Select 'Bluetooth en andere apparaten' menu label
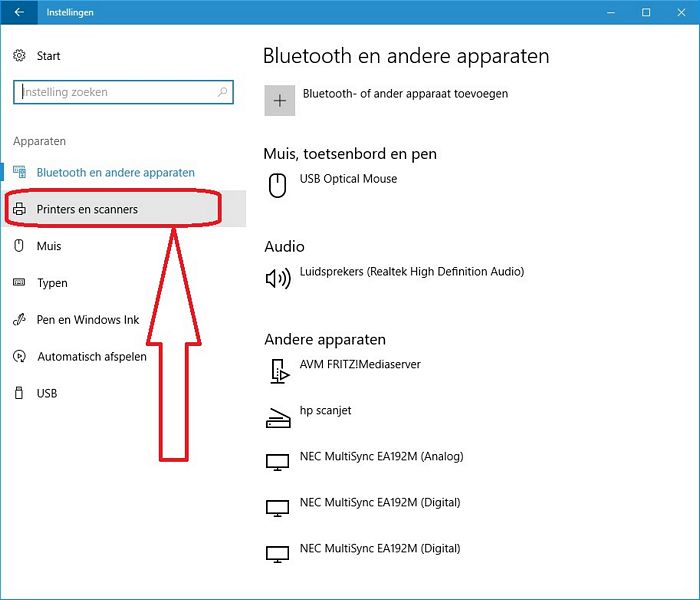The width and height of the screenshot is (700, 600). 116,172
